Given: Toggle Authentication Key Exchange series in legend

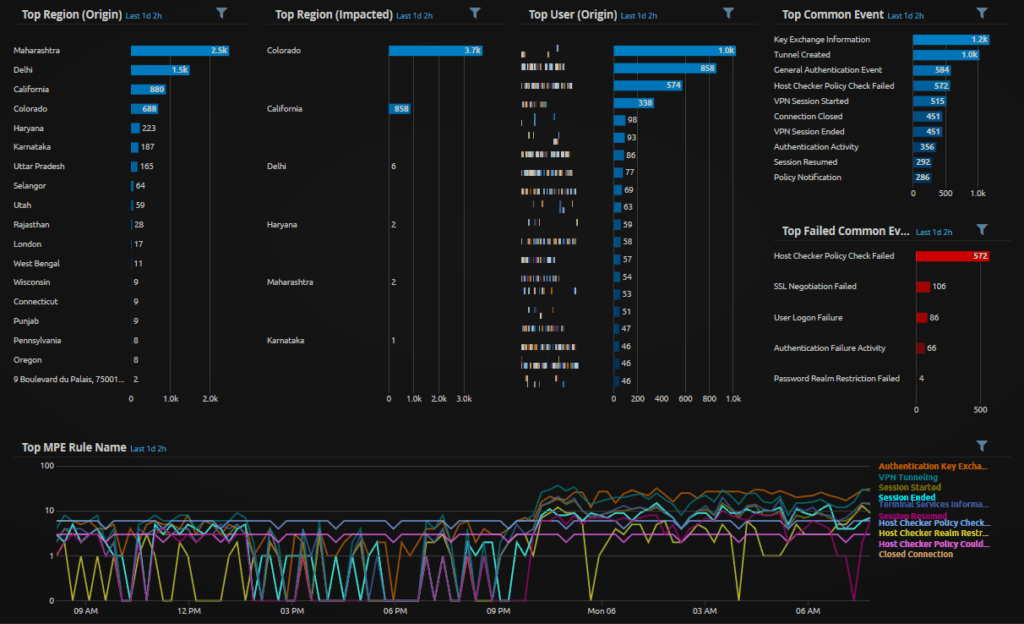Looking at the screenshot, I should [x=932, y=466].
